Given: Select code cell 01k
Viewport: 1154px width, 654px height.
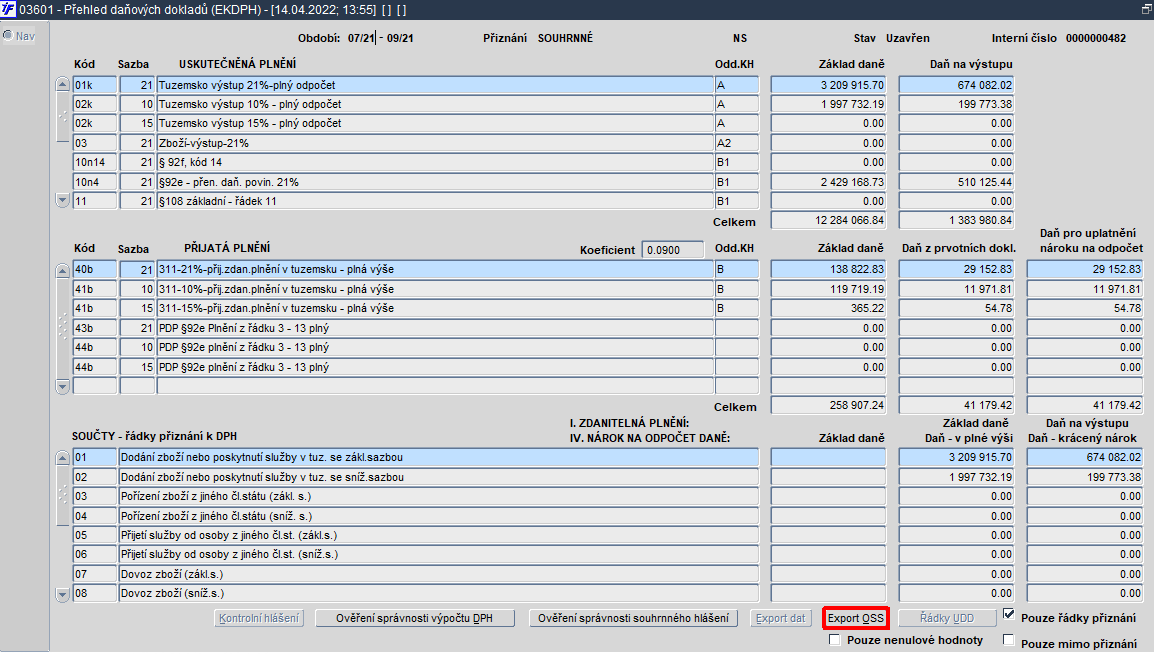Looking at the screenshot, I should [94, 85].
